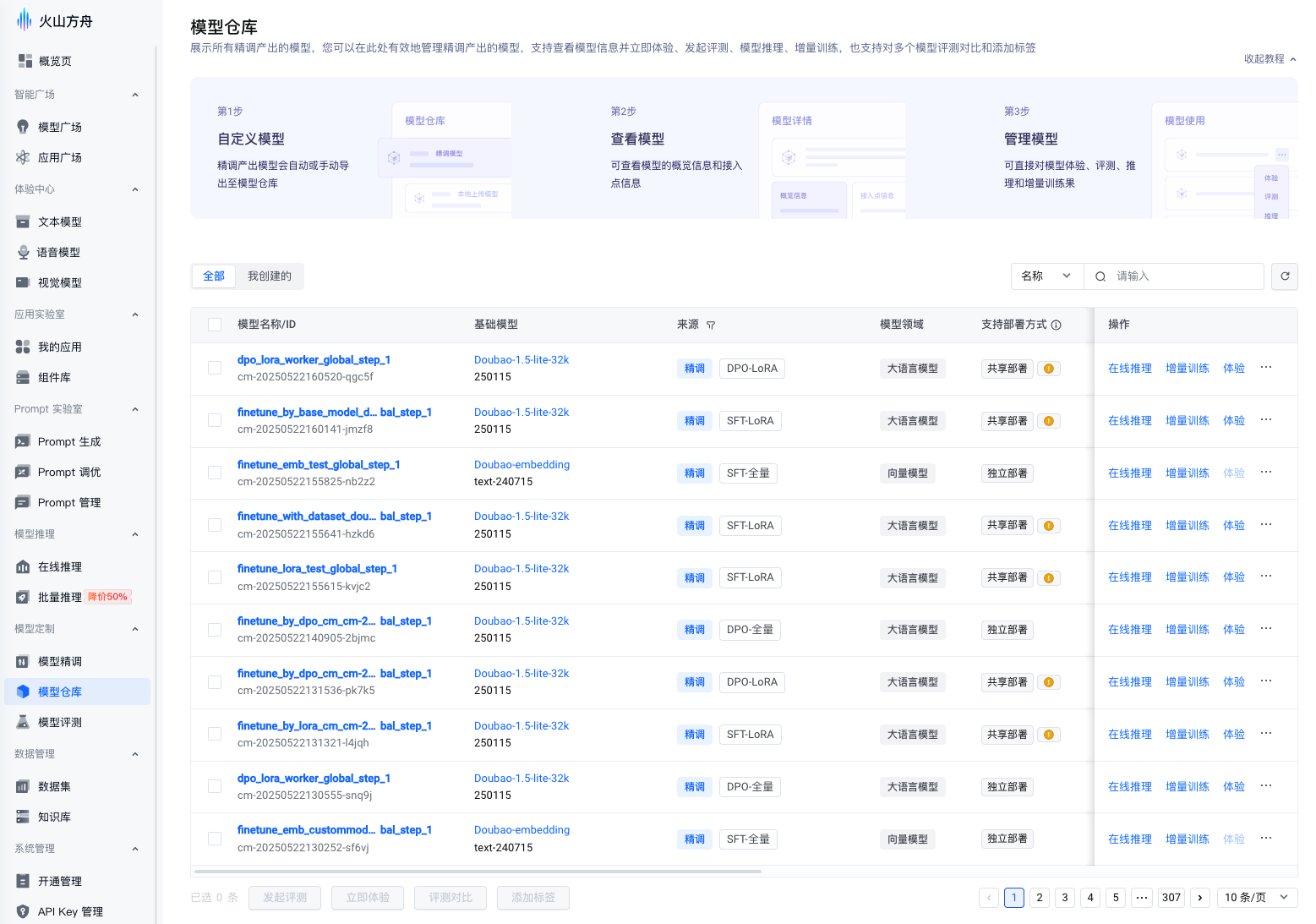Click 体验 for finetune_lora_test_global_step_1
Viewport: 1316px width, 924px height.
(x=1234, y=577)
